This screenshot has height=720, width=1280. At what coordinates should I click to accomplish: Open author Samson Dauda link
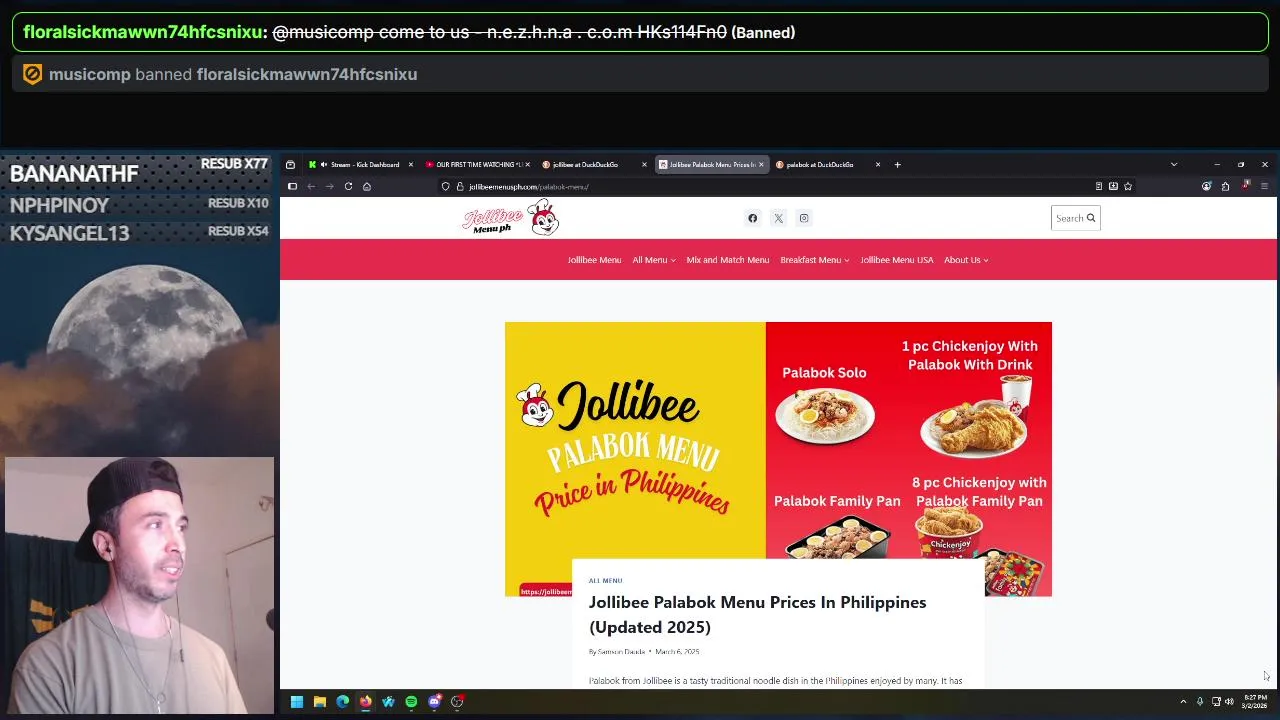(621, 652)
